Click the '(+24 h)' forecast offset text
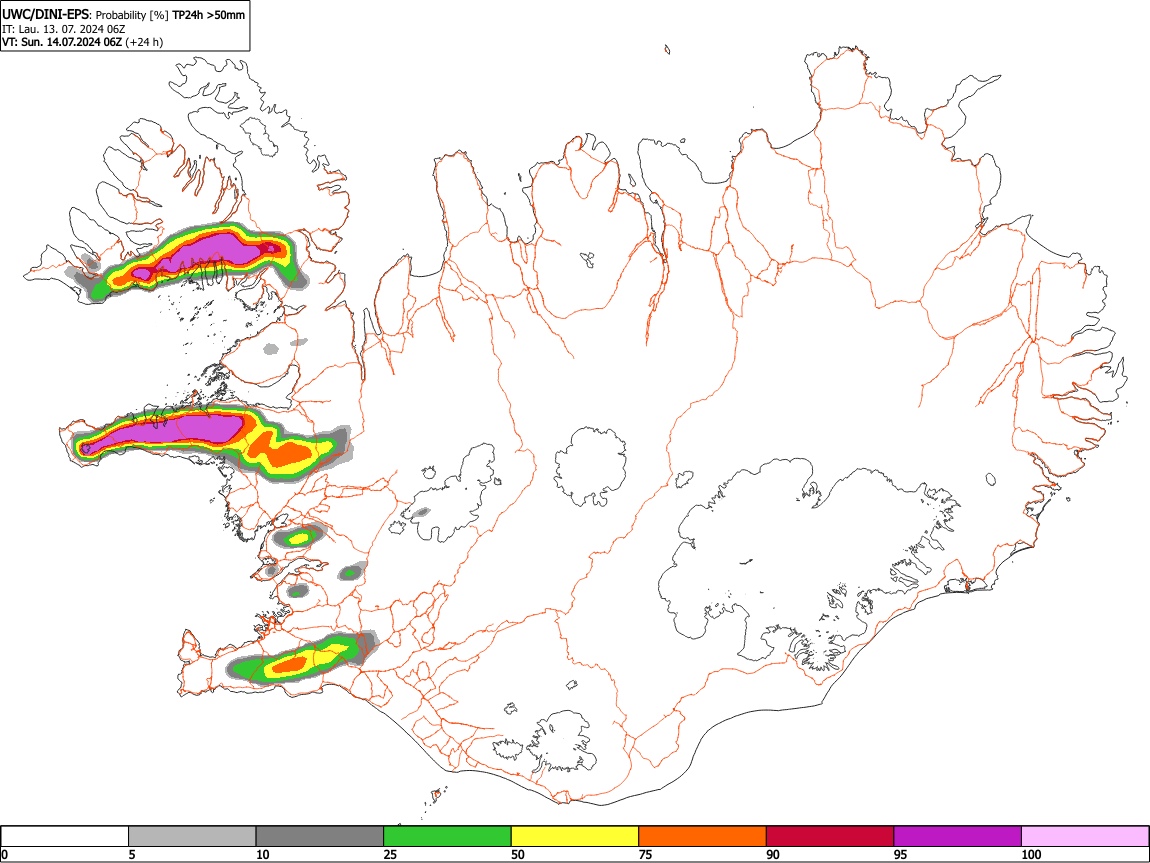 point(144,42)
